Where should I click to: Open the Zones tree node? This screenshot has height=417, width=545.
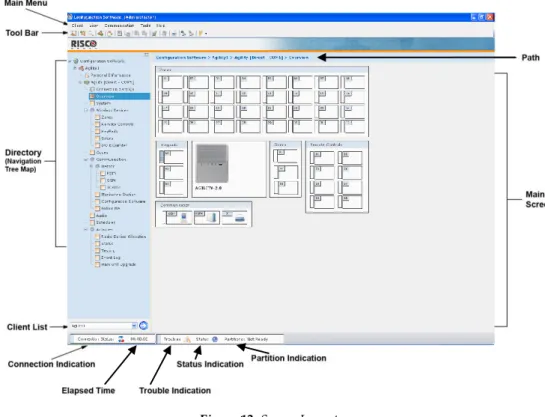[107, 117]
